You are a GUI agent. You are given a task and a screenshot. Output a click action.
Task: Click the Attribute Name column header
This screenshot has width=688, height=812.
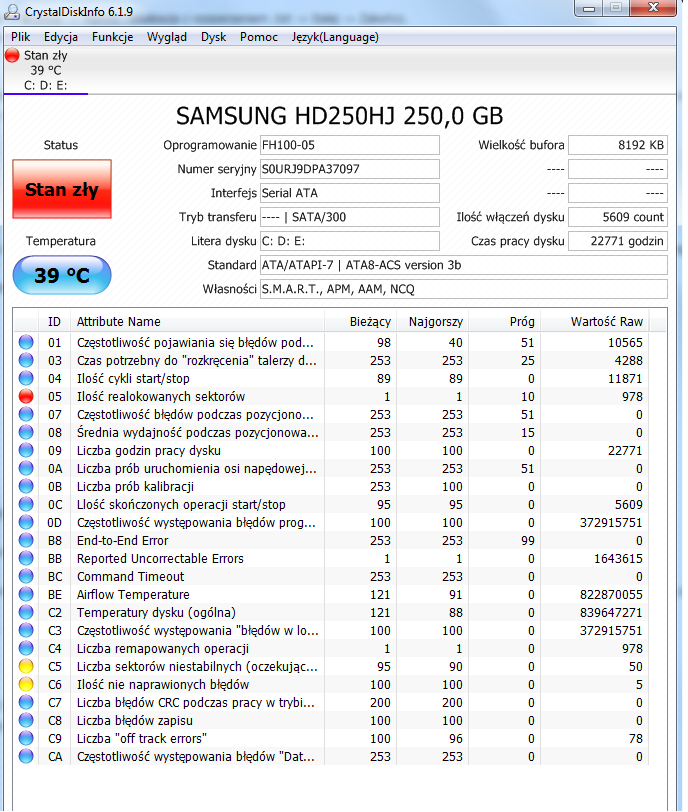click(x=198, y=322)
